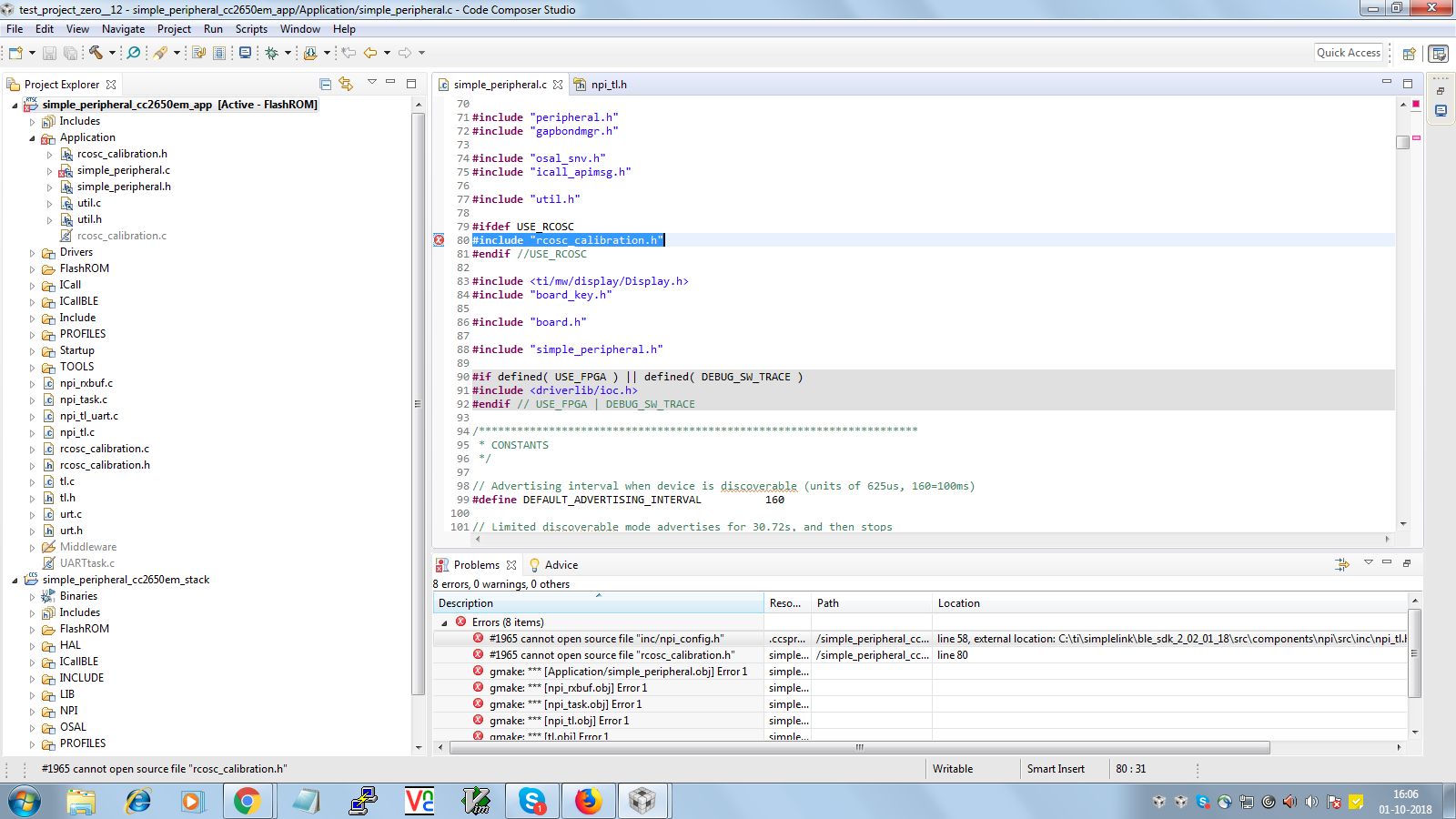The height and width of the screenshot is (819, 1456).
Task: Click the yellow Back arrow in toolbar
Action: [370, 53]
